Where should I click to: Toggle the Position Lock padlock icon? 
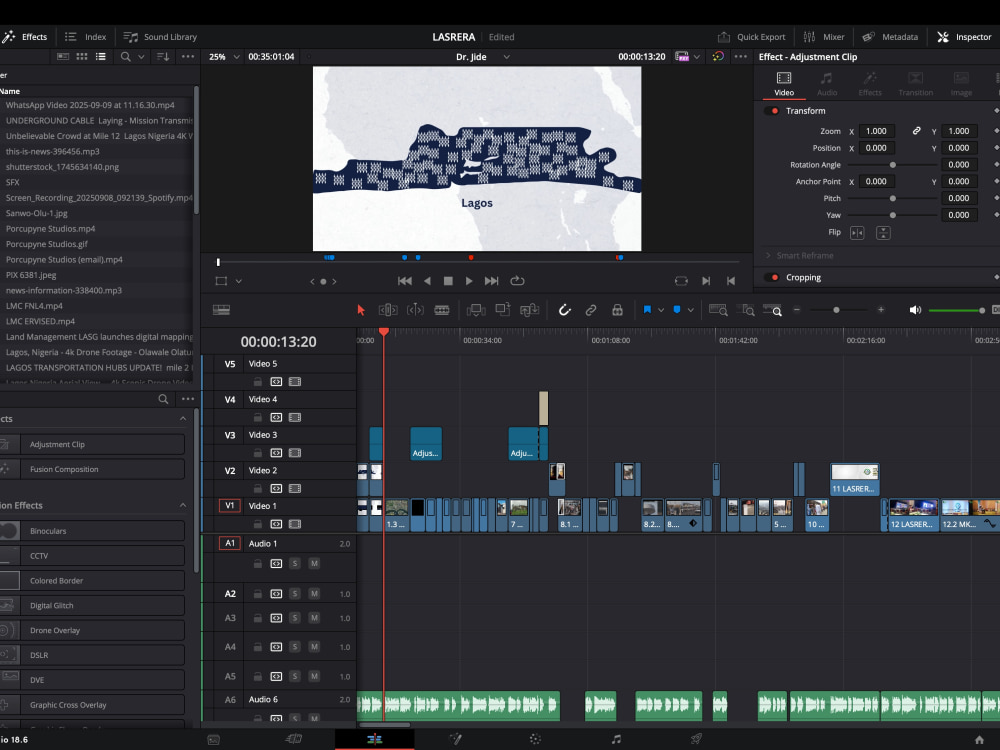(x=617, y=310)
